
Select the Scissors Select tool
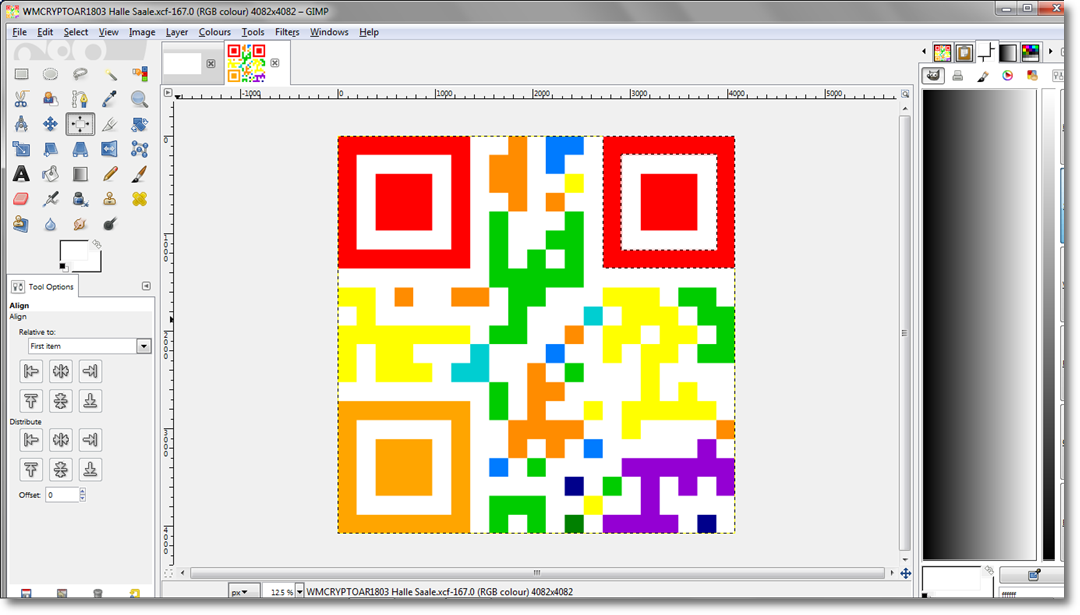[21, 99]
